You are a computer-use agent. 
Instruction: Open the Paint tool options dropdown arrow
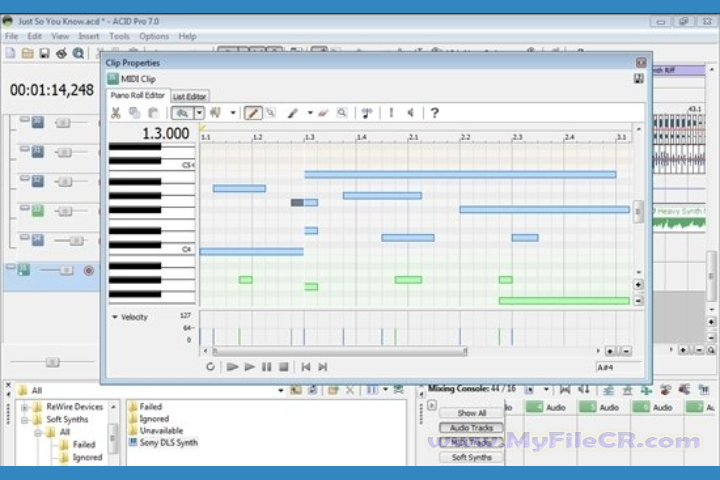click(310, 113)
